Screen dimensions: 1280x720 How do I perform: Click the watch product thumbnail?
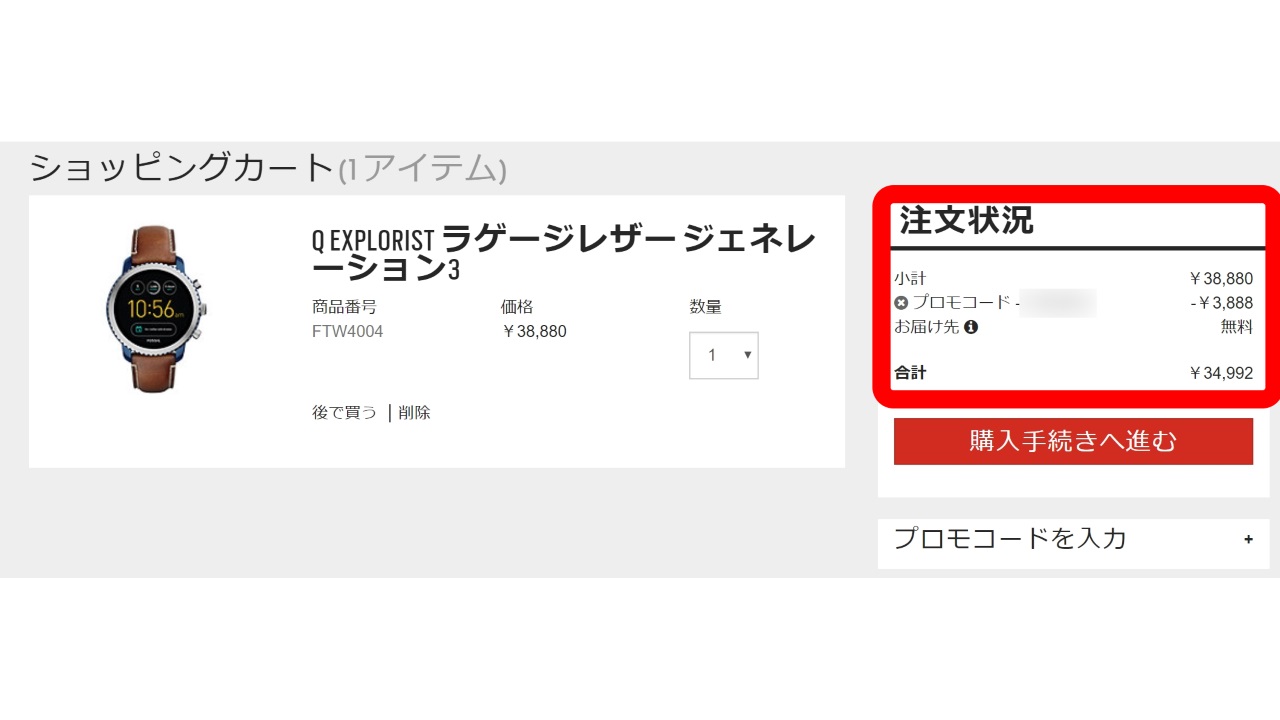(155, 308)
